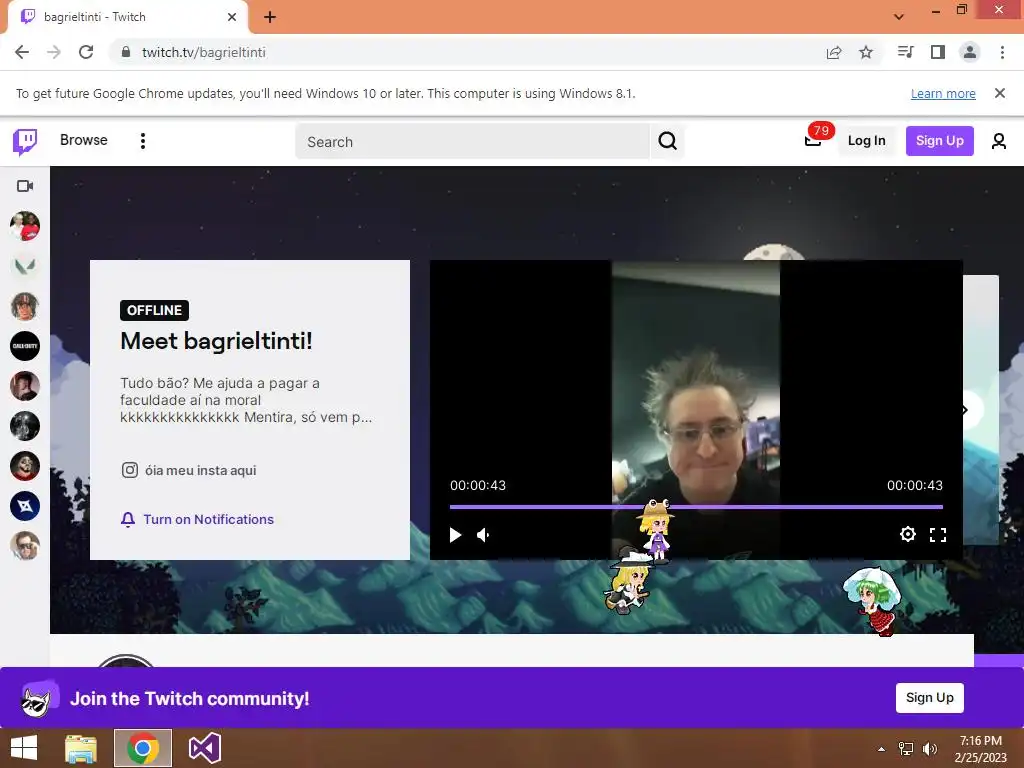Open the user profile icon menu
The image size is (1024, 768).
tap(999, 141)
